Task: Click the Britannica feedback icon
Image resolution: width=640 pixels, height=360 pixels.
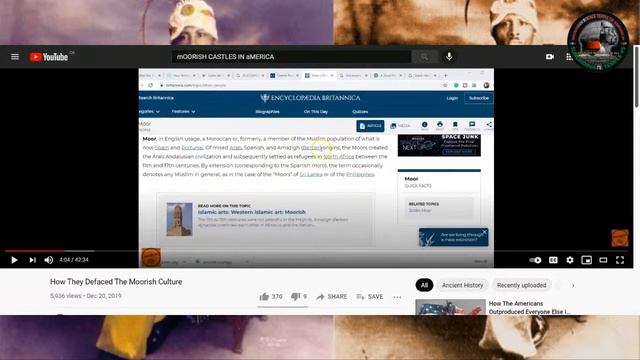Action: (472, 126)
